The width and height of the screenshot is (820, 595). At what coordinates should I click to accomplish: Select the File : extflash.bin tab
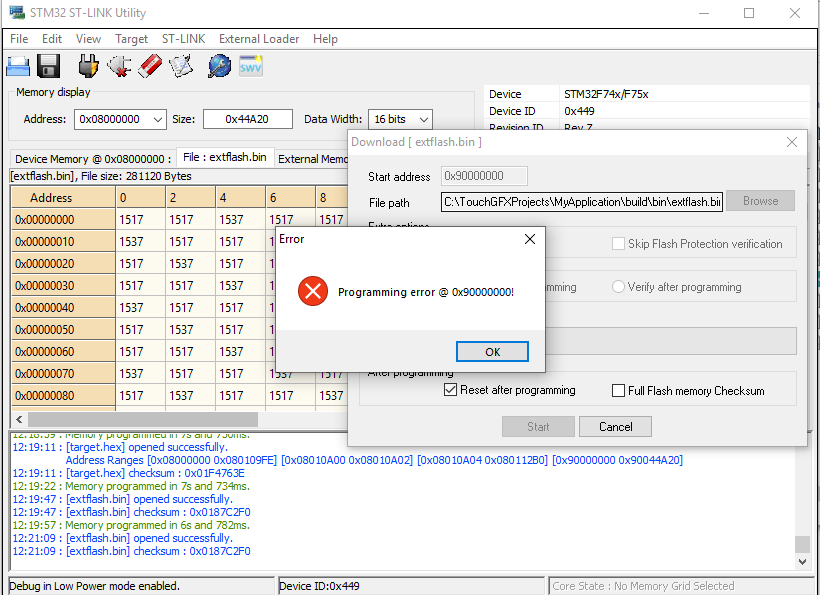225,157
